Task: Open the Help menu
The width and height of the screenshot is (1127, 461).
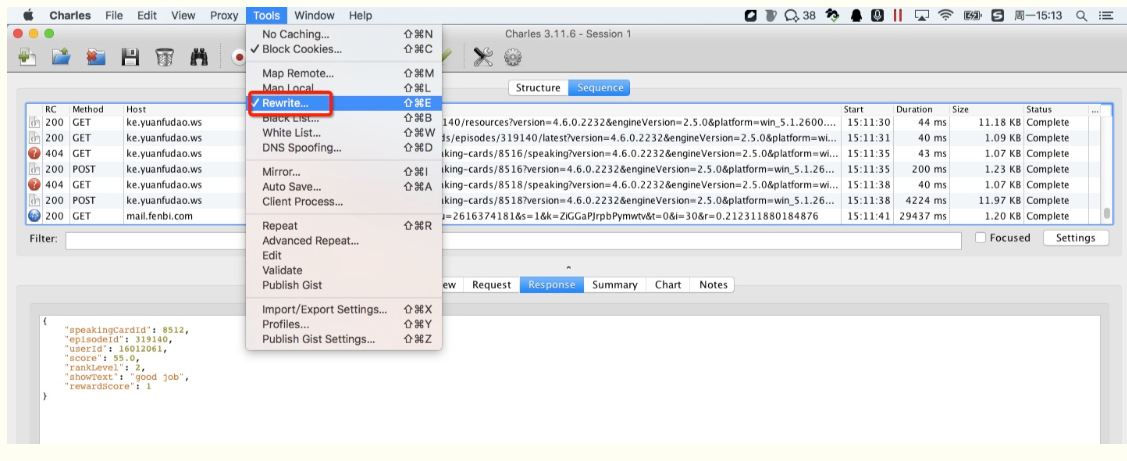Action: [360, 15]
